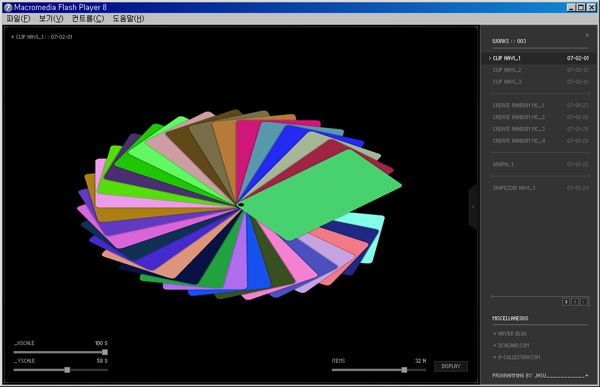Screen dimensions: 600x387
Task: Click the black pivot hole at fan center
Action: (x=241, y=205)
